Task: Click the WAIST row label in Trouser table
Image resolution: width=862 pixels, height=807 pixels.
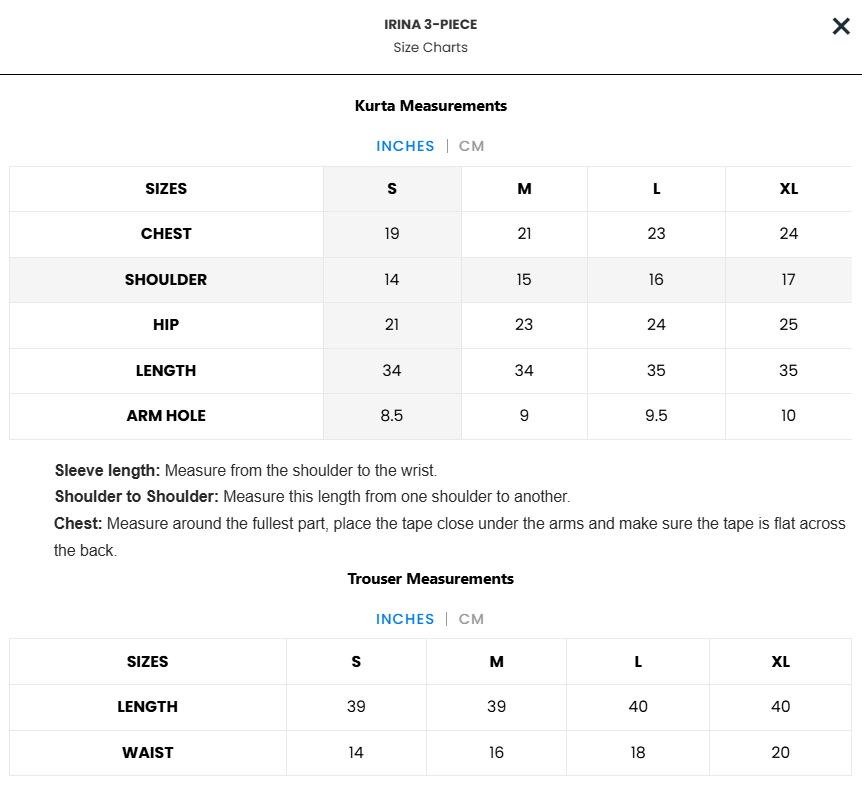Action: pos(148,753)
